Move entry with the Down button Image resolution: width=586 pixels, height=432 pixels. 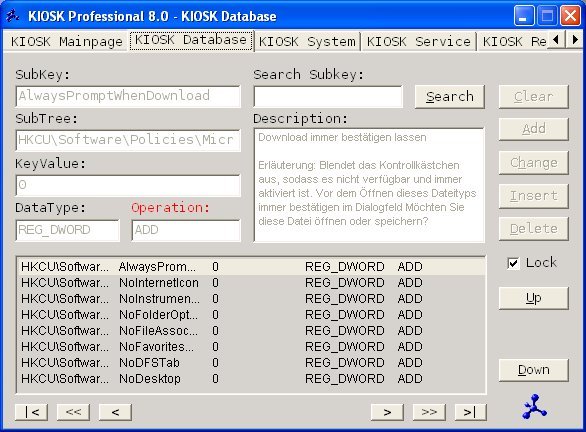tap(533, 370)
